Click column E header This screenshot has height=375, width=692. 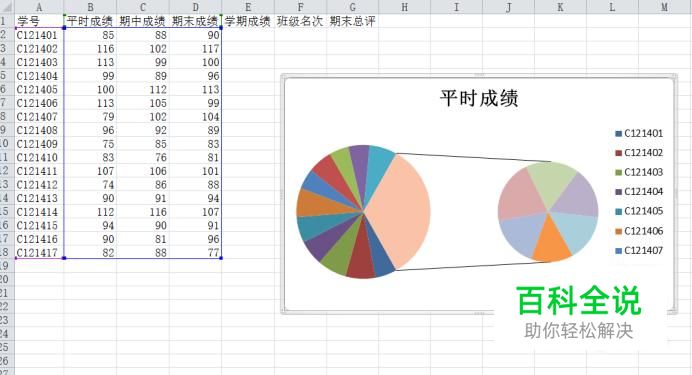pyautogui.click(x=248, y=7)
